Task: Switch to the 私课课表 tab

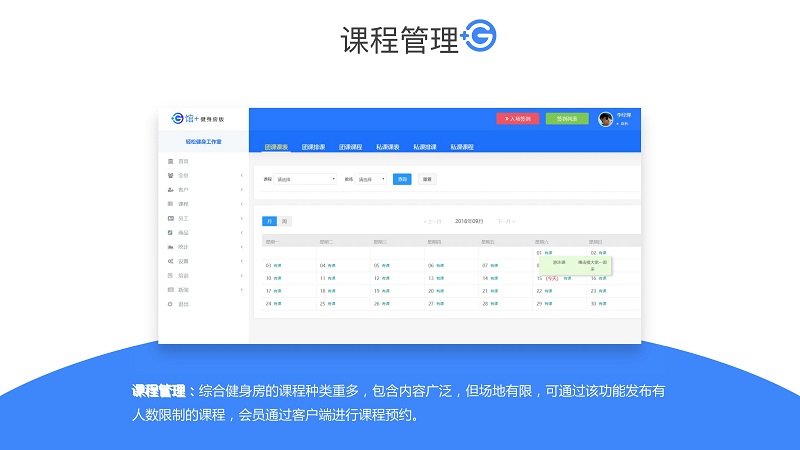Action: pyautogui.click(x=388, y=147)
